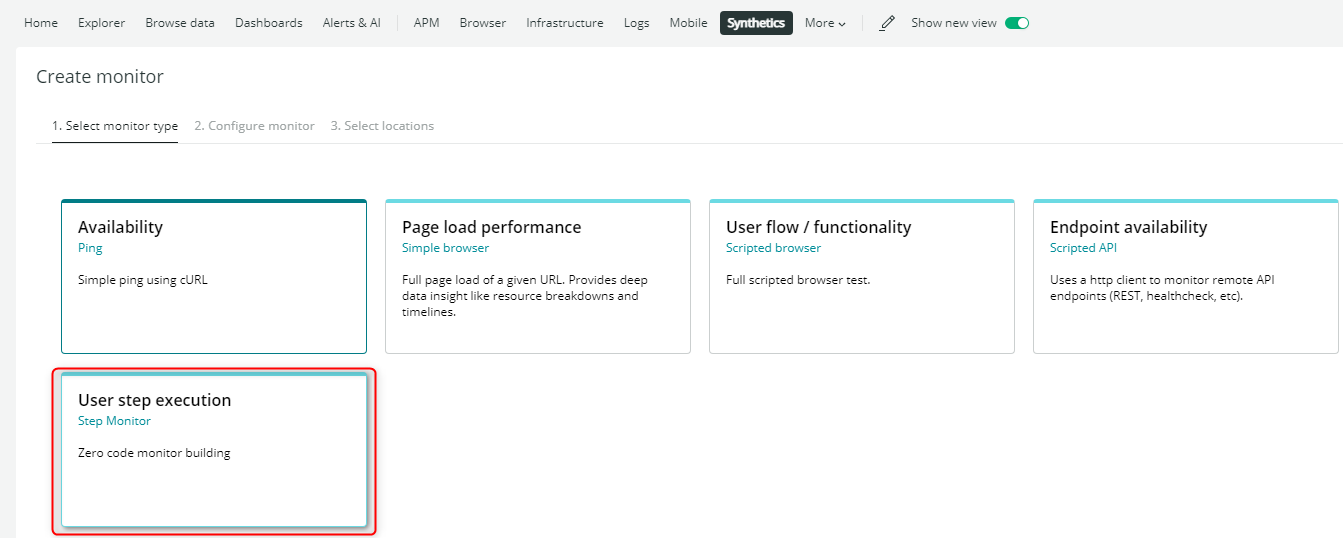1343x538 pixels.
Task: Open Browse data in top navigation
Action: point(180,23)
